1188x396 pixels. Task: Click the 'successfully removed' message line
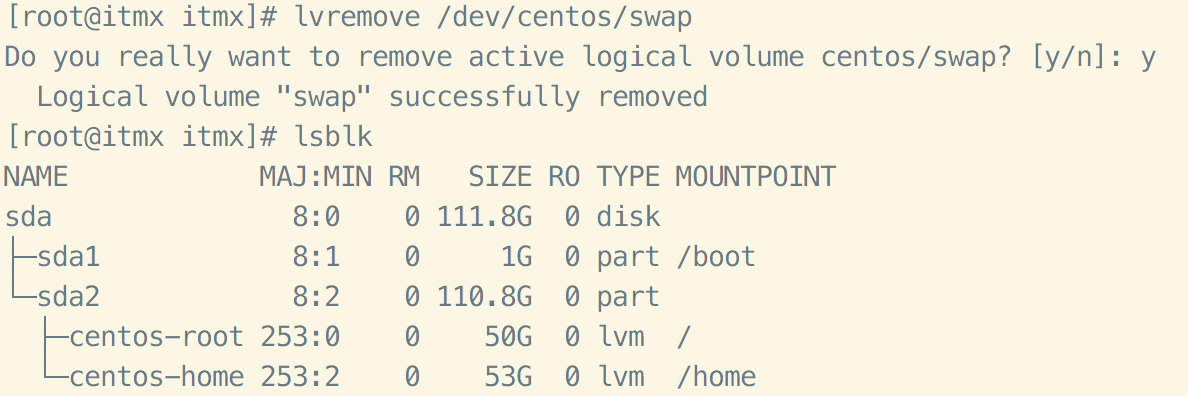(372, 97)
